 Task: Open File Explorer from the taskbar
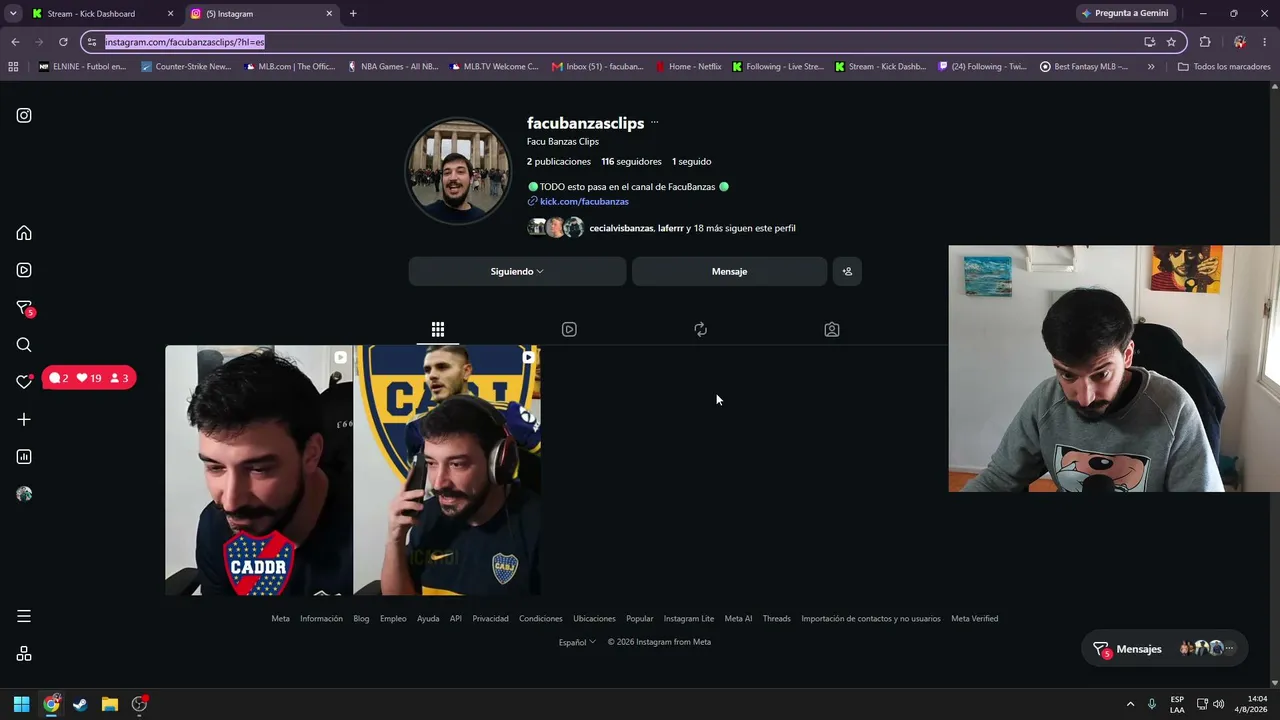coord(110,704)
